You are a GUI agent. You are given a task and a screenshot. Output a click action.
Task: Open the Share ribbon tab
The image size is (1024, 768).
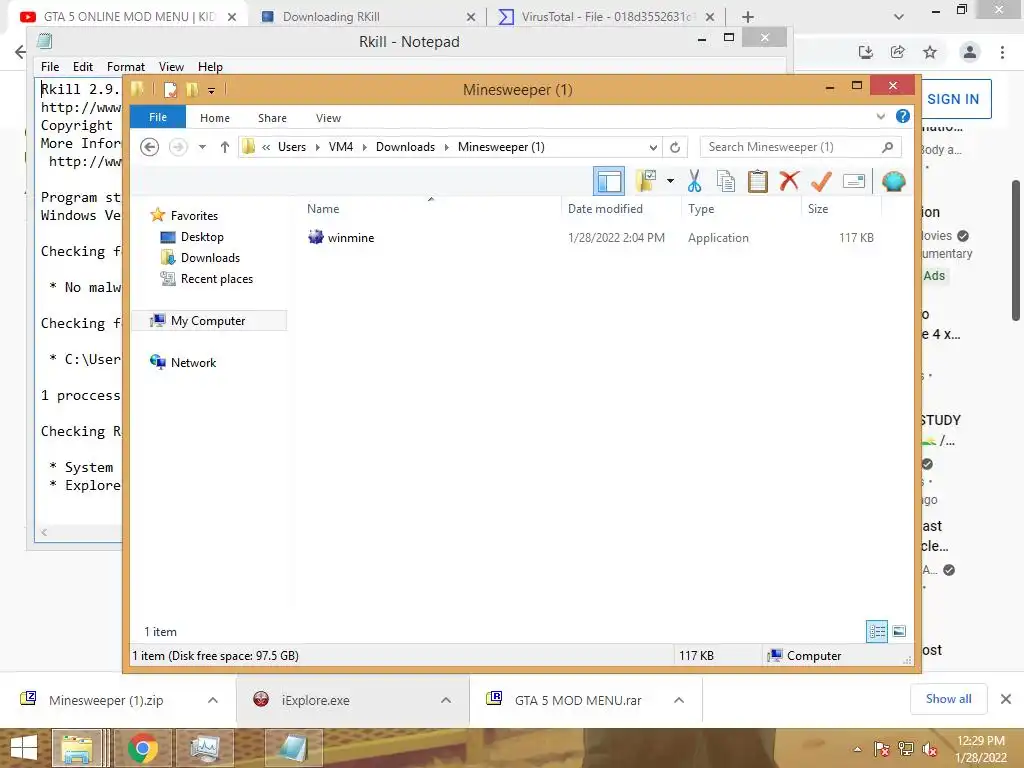point(272,118)
